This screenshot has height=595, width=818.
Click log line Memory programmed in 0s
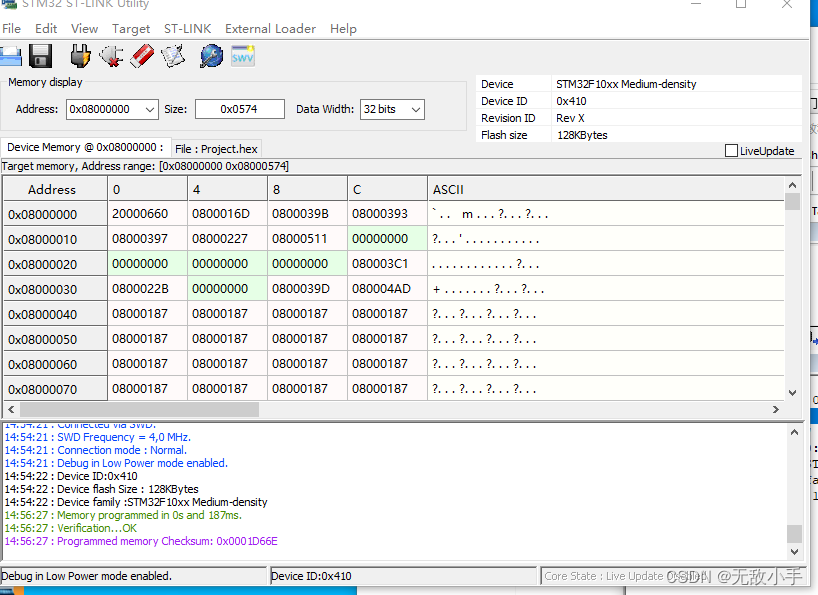pyautogui.click(x=123, y=515)
